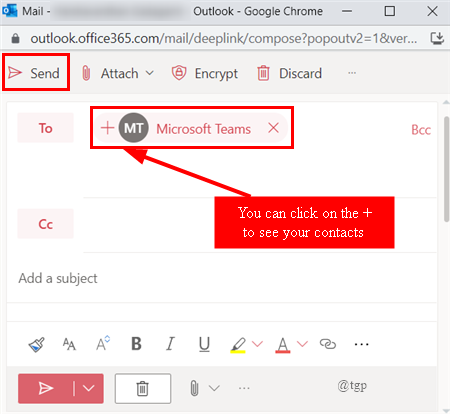Click the install app icon in address bar
Viewport: 450px width, 414px height.
pyautogui.click(x=437, y=38)
